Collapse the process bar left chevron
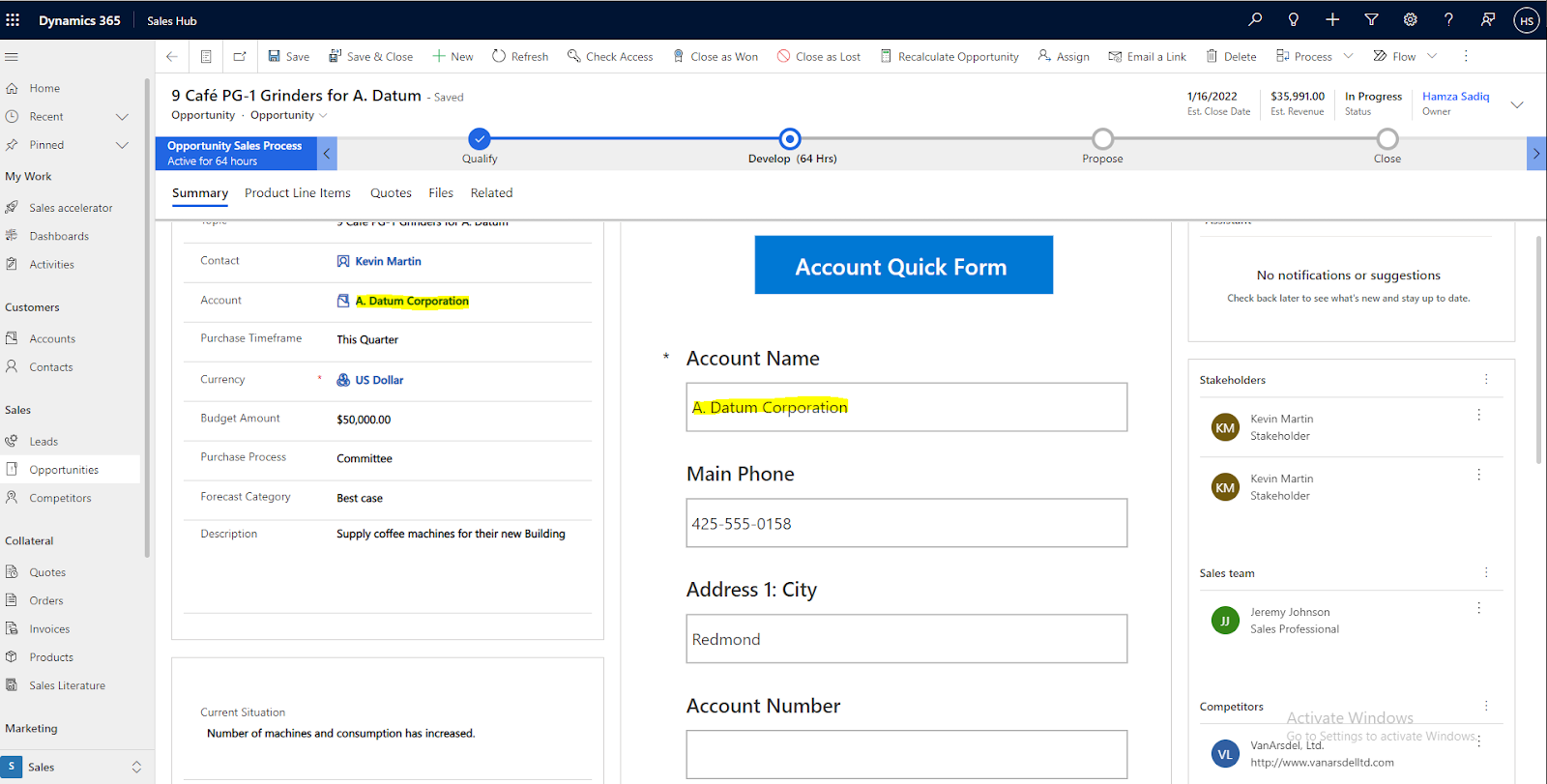 327,154
